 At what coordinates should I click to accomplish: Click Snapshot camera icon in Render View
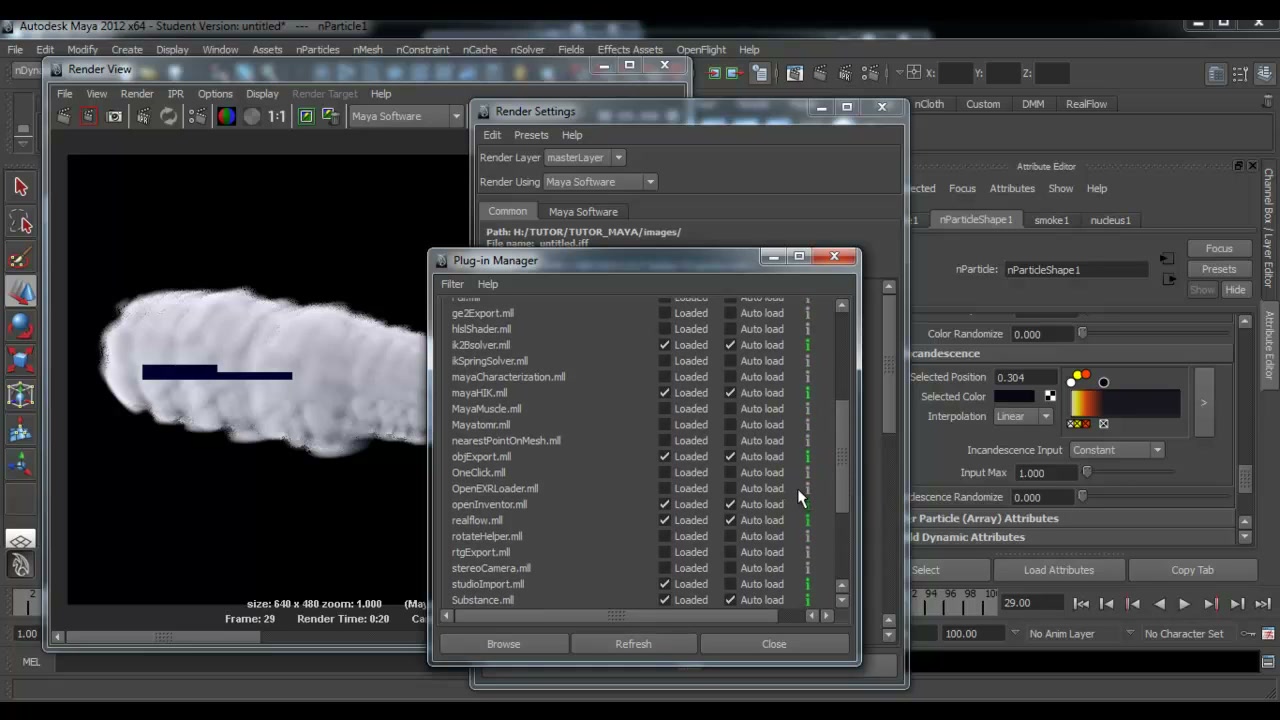point(114,116)
